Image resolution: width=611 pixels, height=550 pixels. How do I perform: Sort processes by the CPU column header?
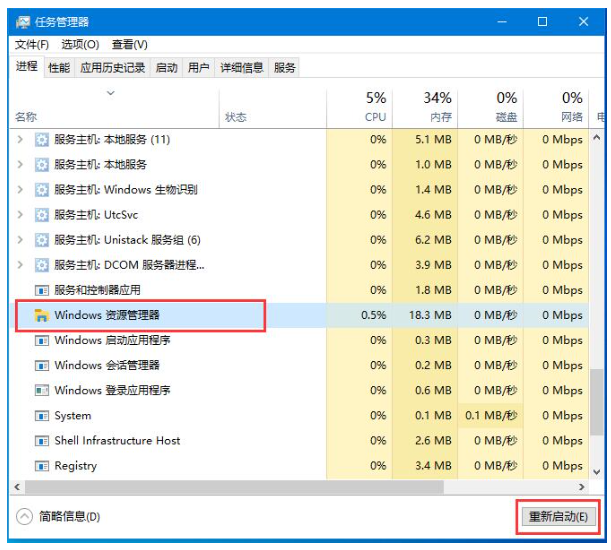click(375, 107)
